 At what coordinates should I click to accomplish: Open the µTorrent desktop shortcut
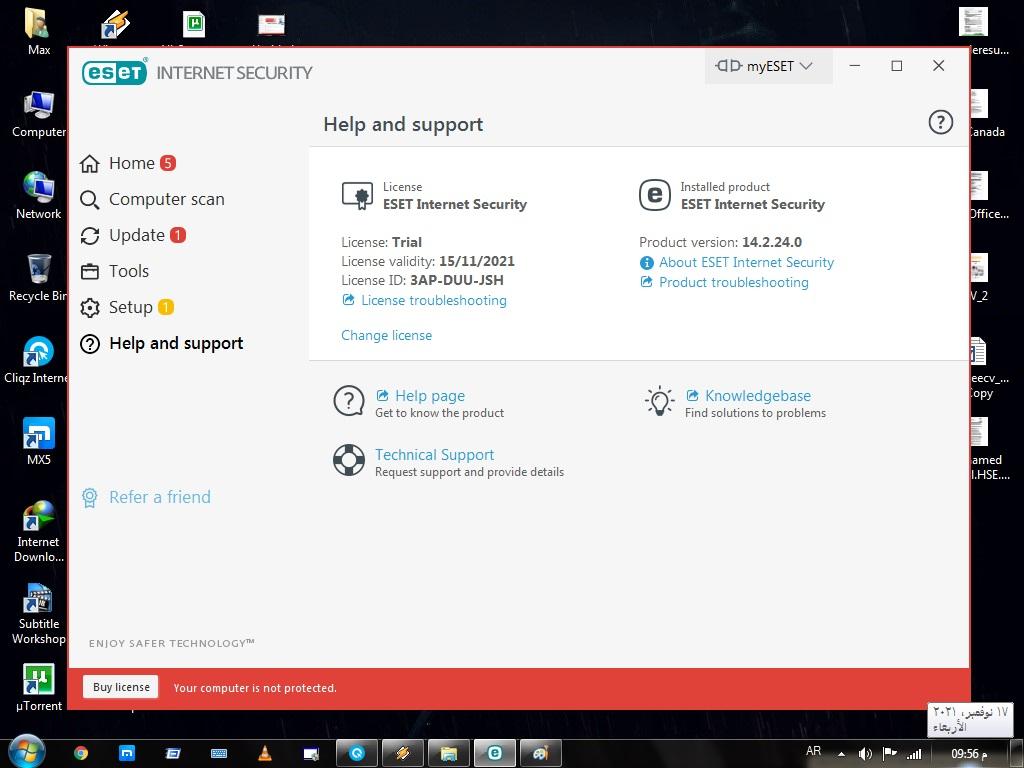[x=39, y=687]
